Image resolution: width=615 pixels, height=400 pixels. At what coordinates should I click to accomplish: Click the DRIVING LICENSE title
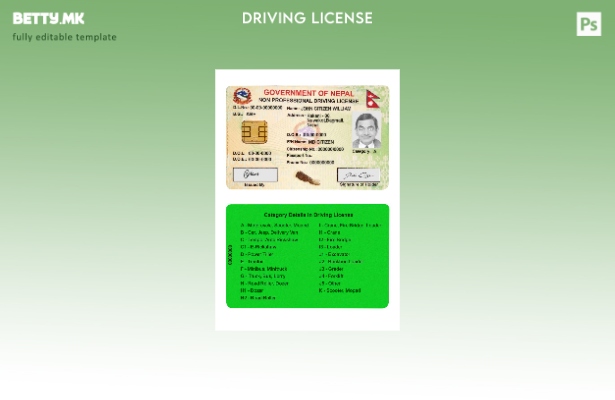pyautogui.click(x=307, y=18)
